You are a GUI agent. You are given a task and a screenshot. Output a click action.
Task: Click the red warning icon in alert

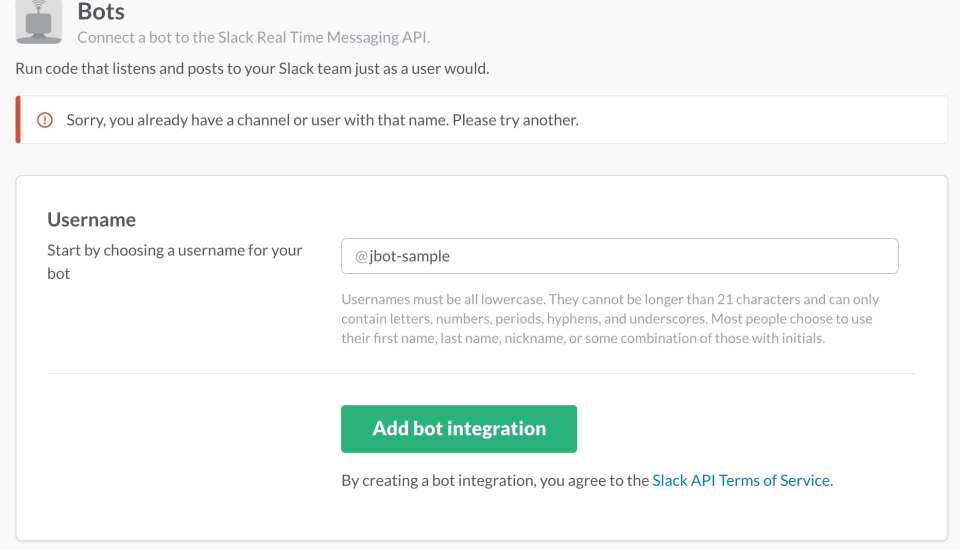coord(44,120)
